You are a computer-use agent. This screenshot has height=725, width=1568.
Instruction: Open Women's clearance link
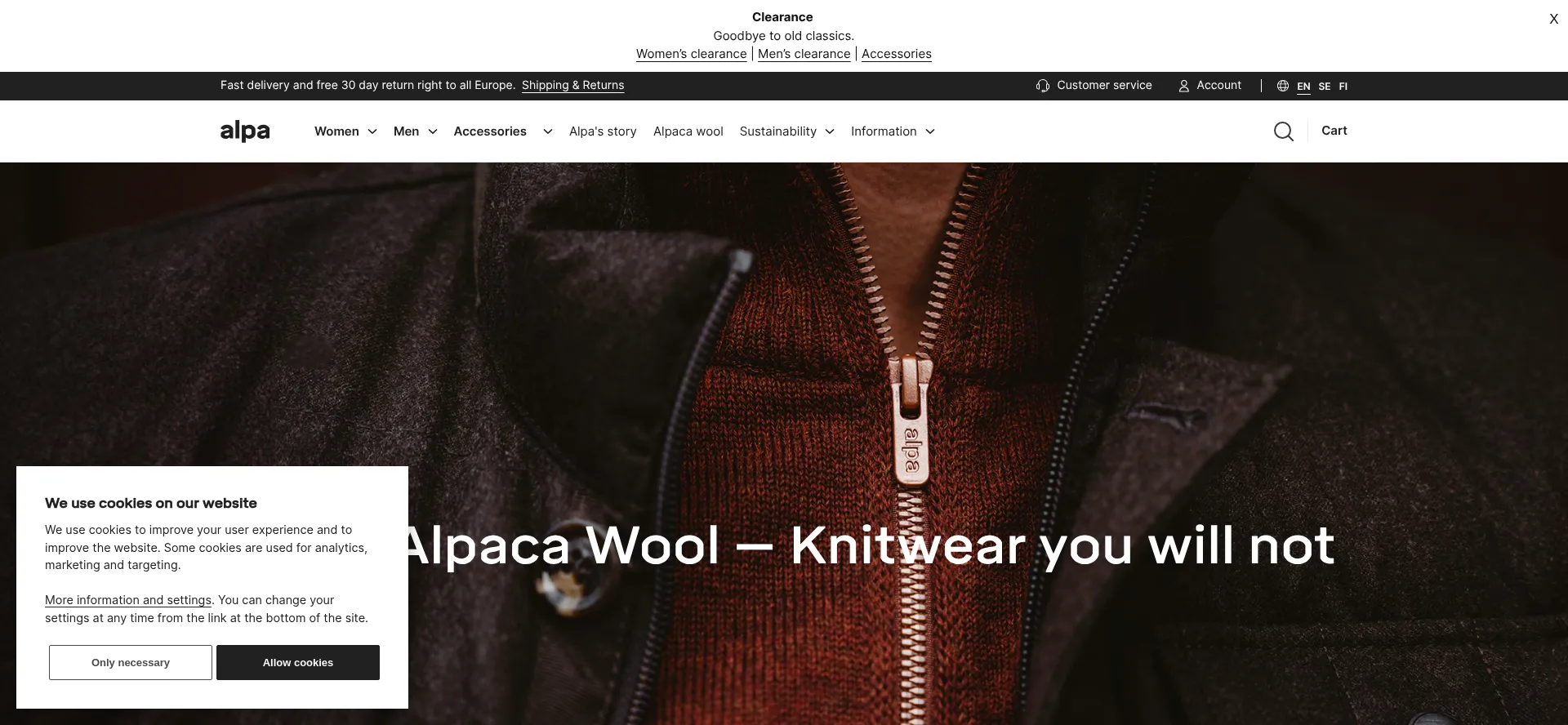691,54
